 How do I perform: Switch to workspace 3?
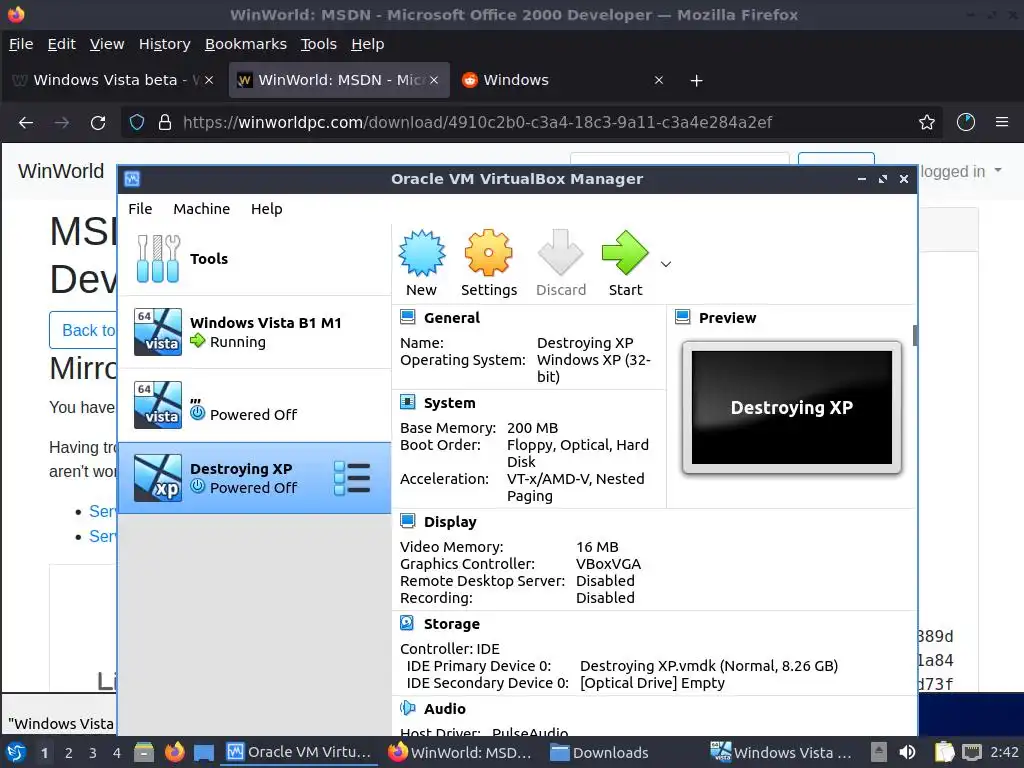[93, 753]
